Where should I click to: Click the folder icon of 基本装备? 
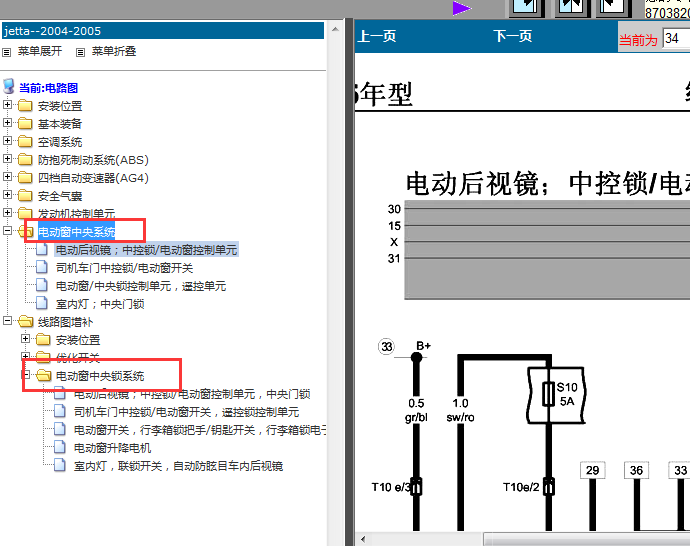[25, 124]
